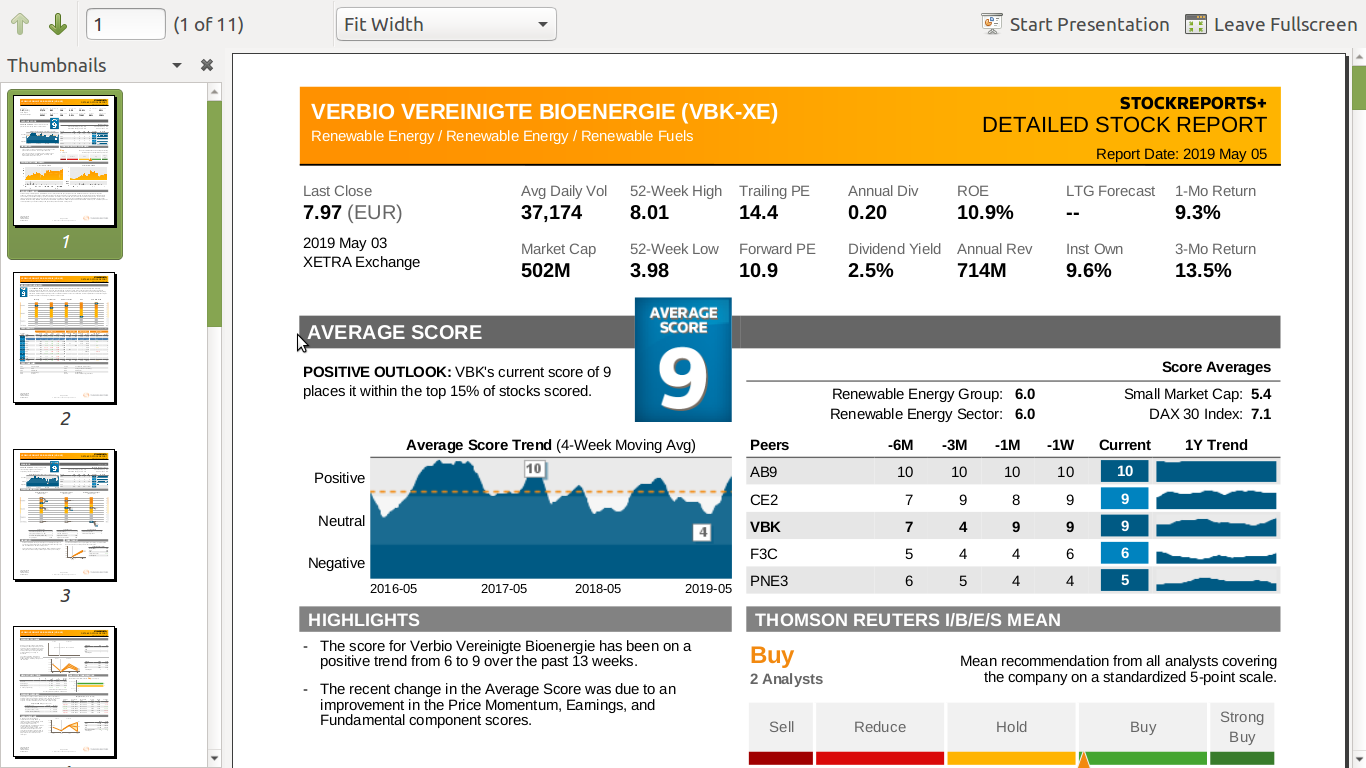Click the Strong Buy rating segment
Image resolution: width=1366 pixels, height=768 pixels.
(x=1242, y=733)
